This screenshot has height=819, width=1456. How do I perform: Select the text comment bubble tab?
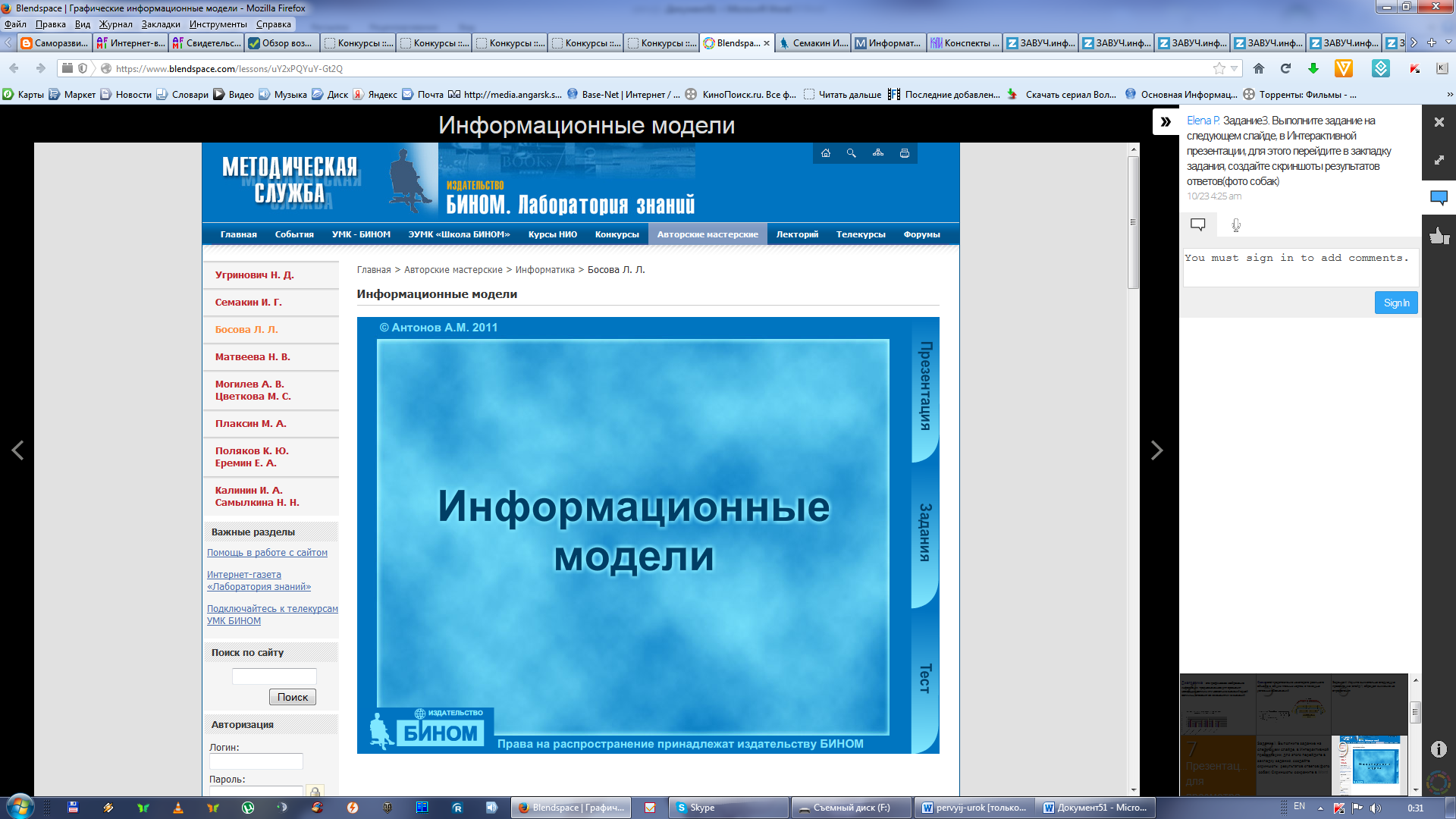[1198, 224]
